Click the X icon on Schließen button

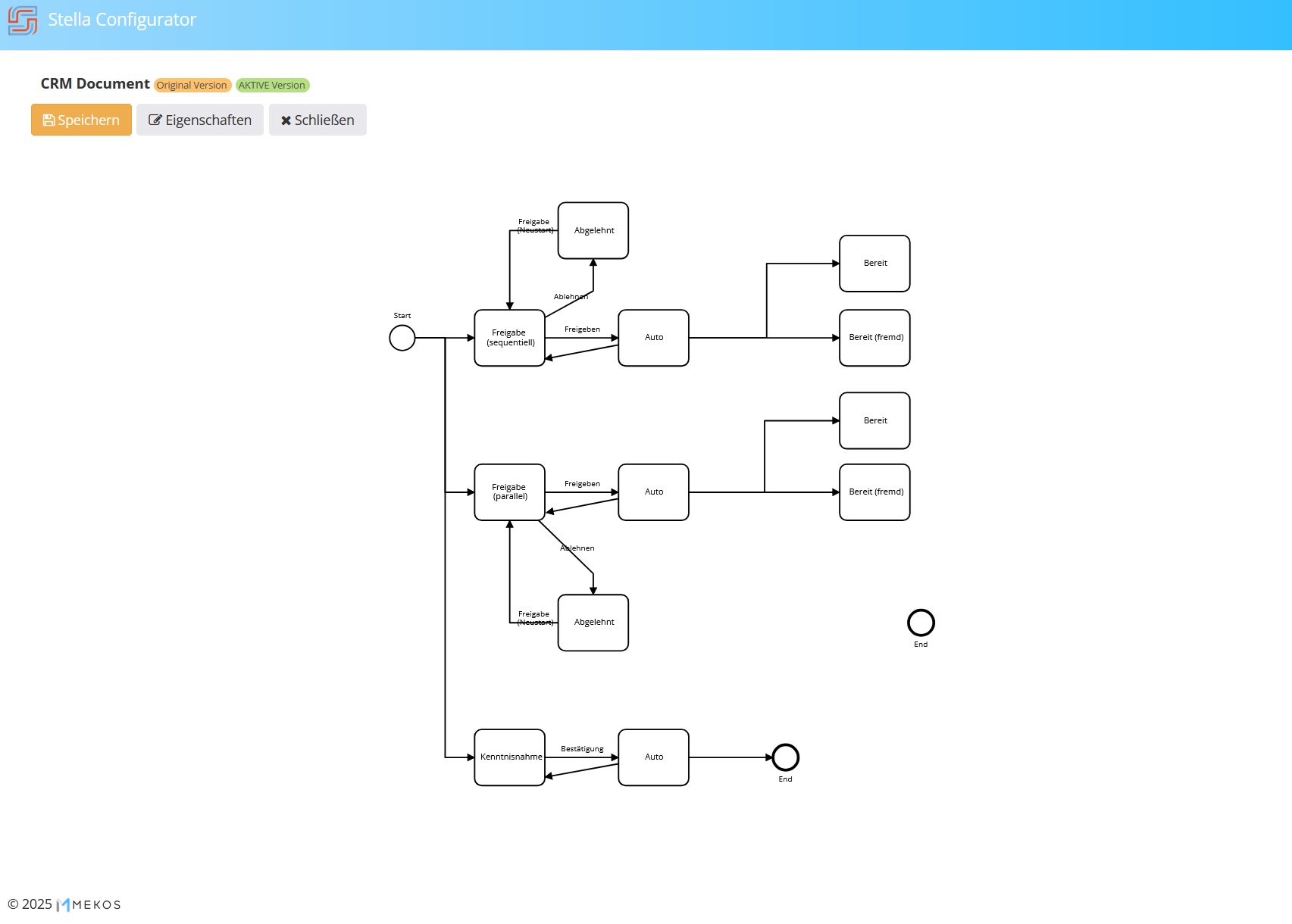(x=286, y=120)
